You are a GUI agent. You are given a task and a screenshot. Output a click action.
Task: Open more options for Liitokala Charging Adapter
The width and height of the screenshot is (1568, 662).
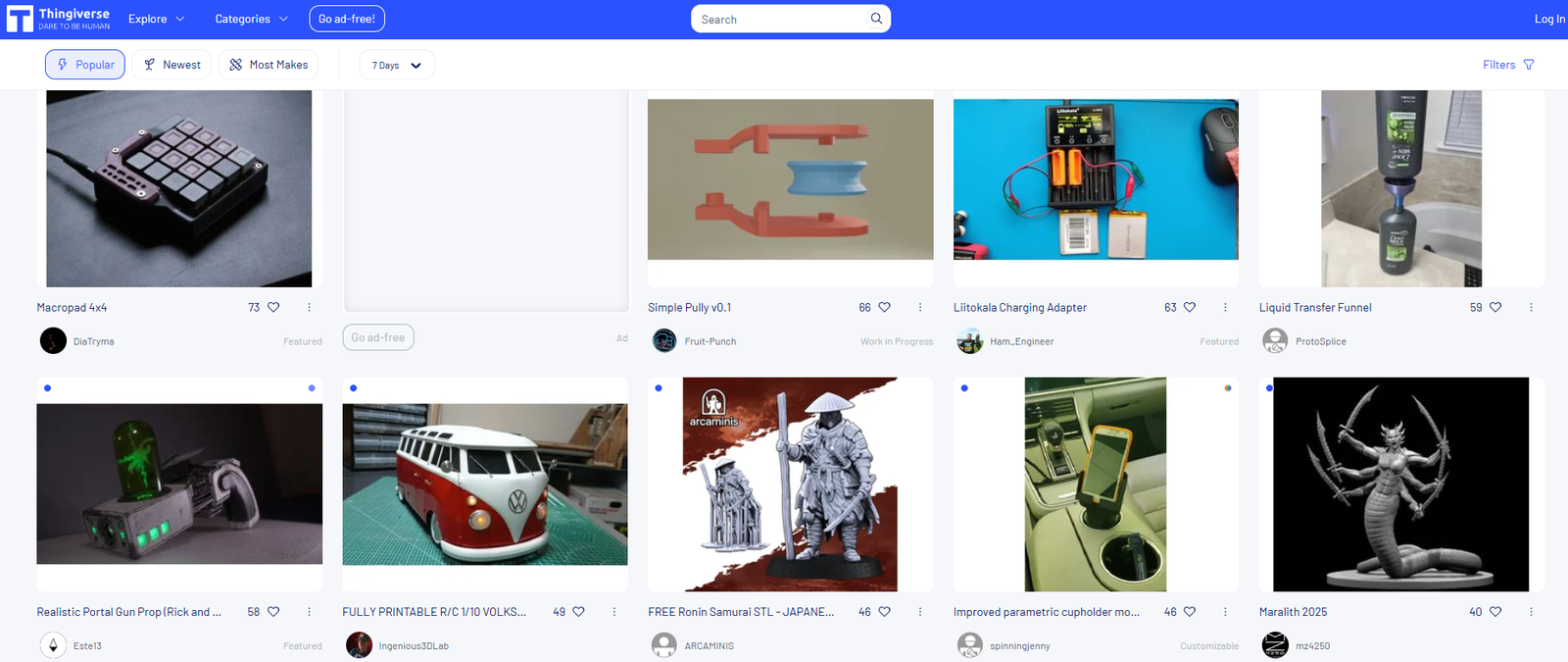coord(1225,307)
